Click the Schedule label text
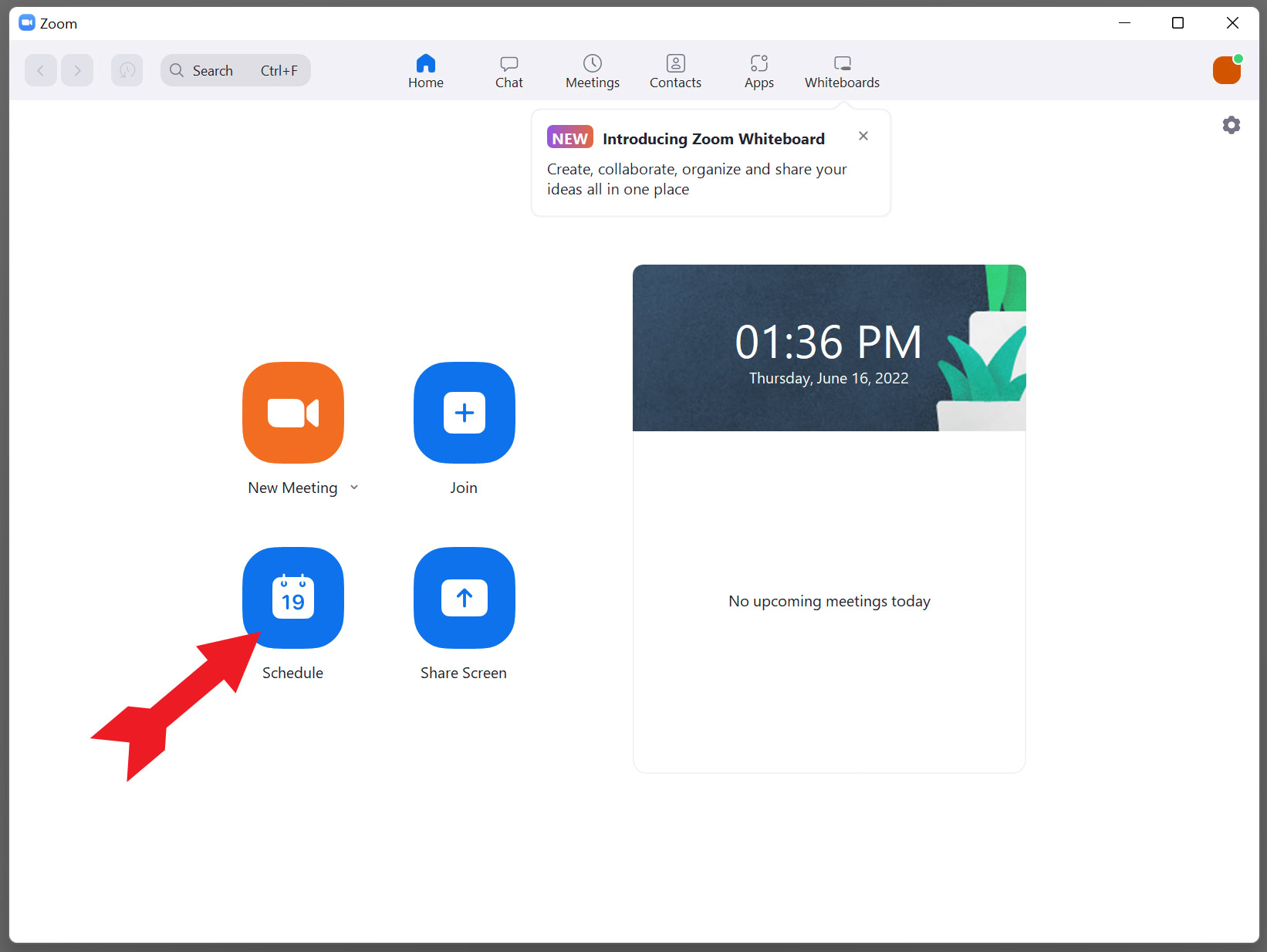This screenshot has height=952, width=1267. (x=292, y=673)
